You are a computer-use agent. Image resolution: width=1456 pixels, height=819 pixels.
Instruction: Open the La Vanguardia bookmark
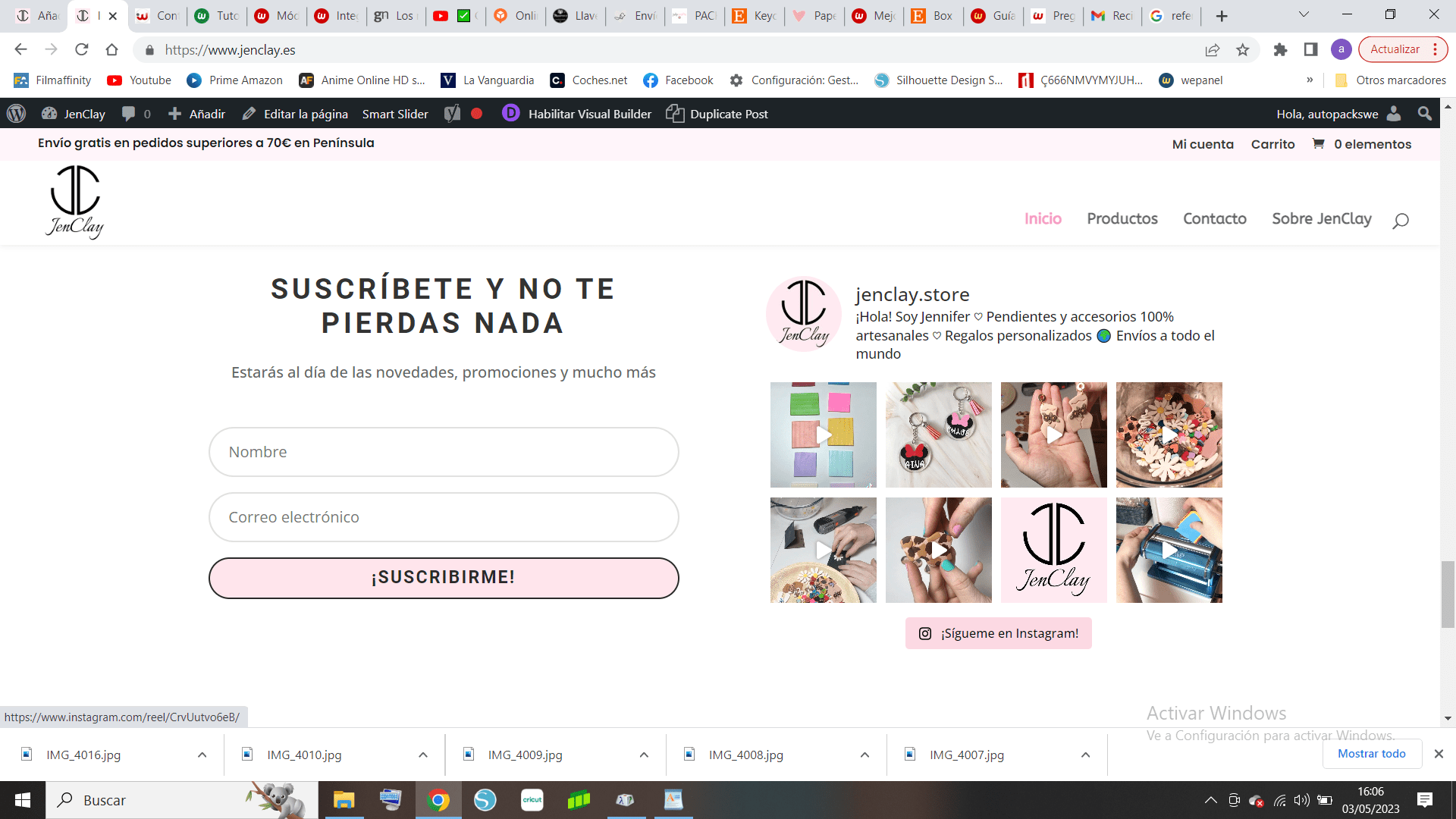tap(488, 80)
